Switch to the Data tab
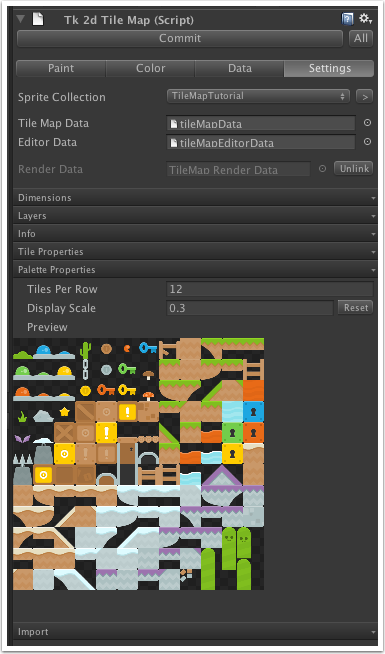This screenshot has height=654, width=385. tap(239, 68)
